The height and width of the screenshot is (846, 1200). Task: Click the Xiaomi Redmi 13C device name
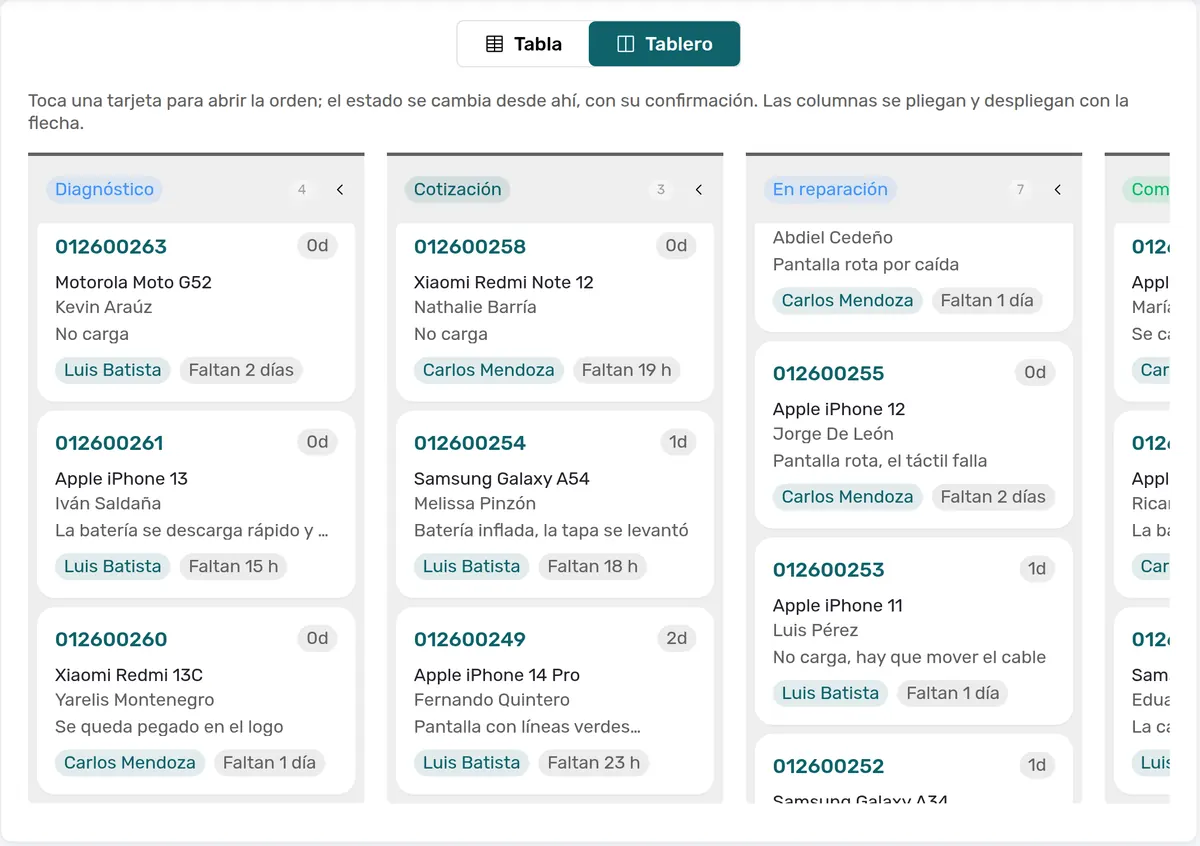[x=129, y=674]
